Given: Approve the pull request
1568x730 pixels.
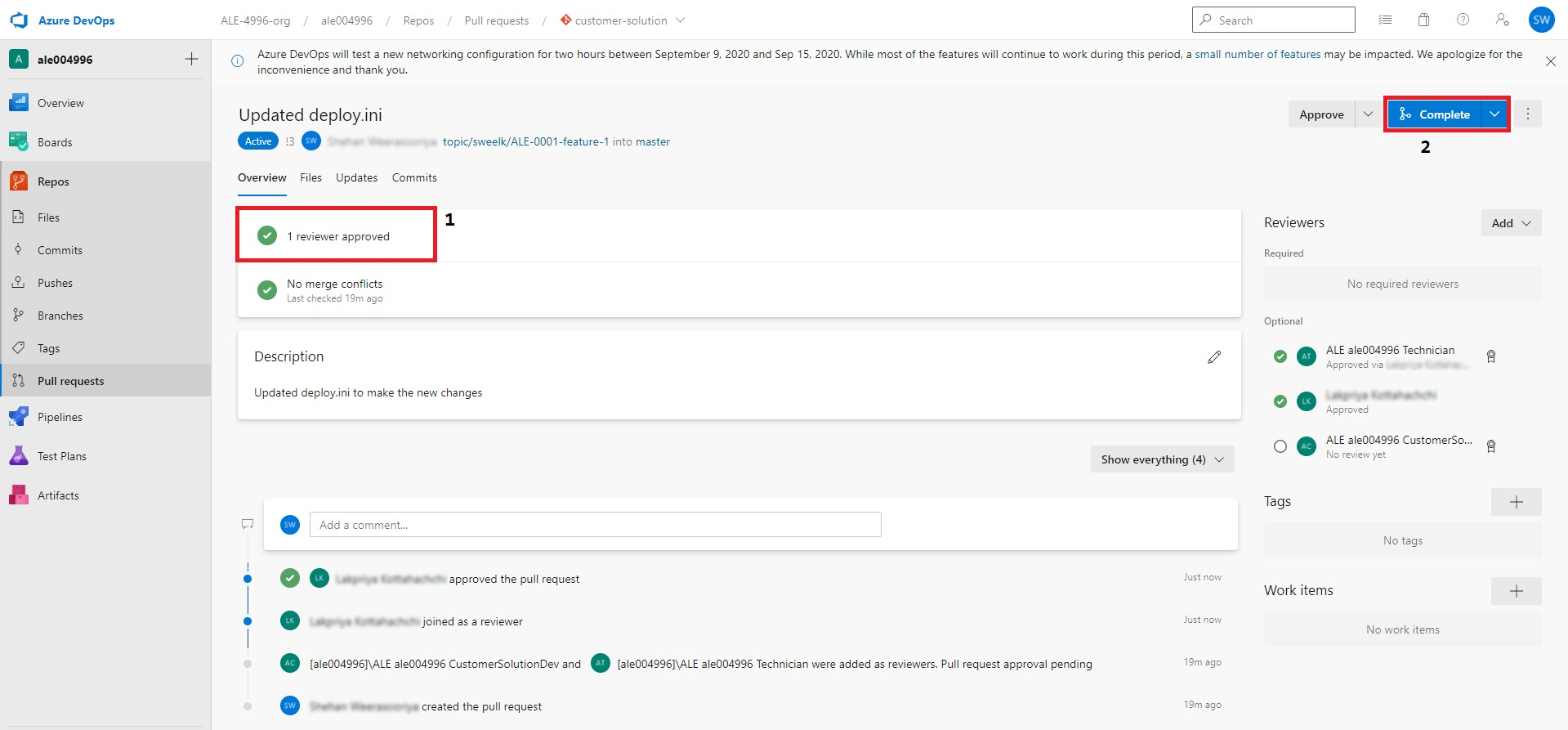Looking at the screenshot, I should point(1321,114).
